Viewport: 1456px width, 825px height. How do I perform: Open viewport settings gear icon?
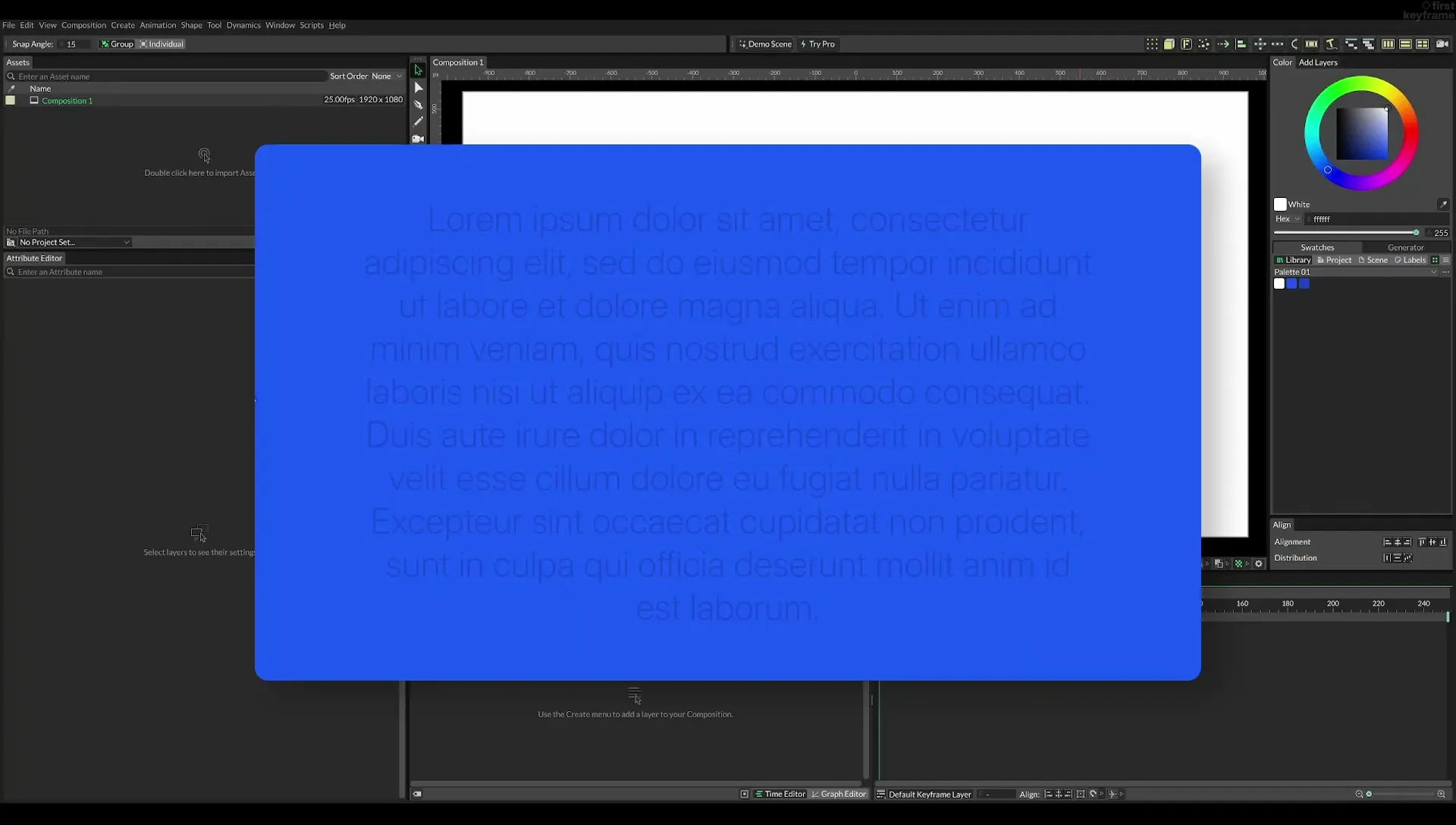click(x=1259, y=563)
